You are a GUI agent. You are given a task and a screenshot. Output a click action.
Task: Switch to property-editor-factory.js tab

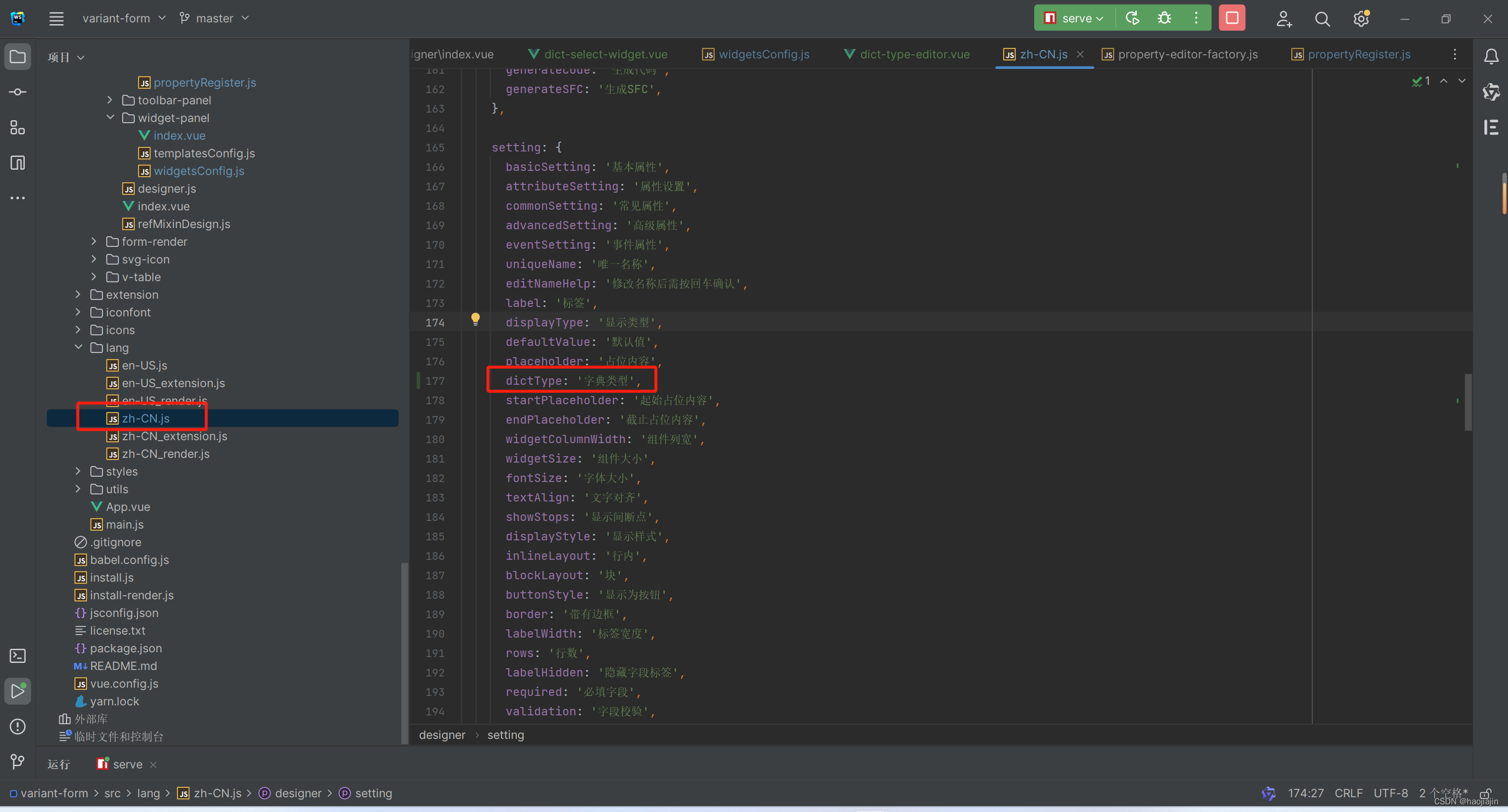coord(1187,54)
